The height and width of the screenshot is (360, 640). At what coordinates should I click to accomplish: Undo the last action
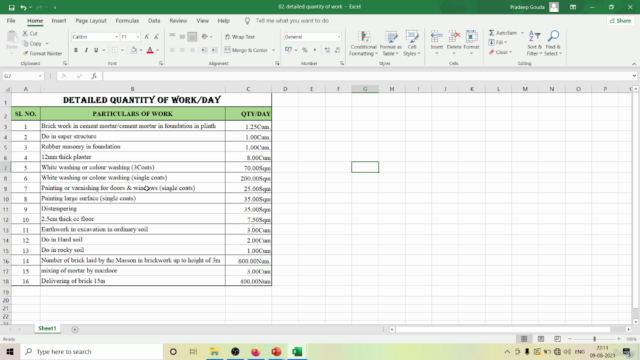[23, 7]
